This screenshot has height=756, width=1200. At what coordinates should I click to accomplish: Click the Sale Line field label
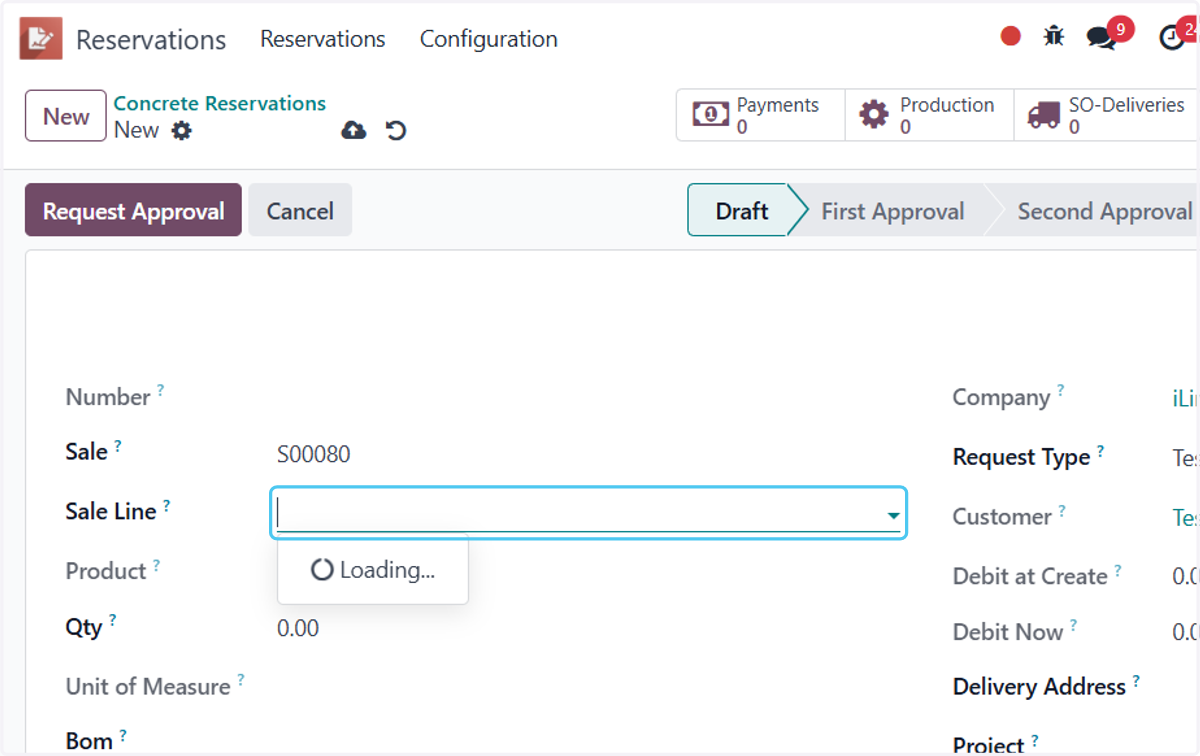pyautogui.click(x=111, y=511)
